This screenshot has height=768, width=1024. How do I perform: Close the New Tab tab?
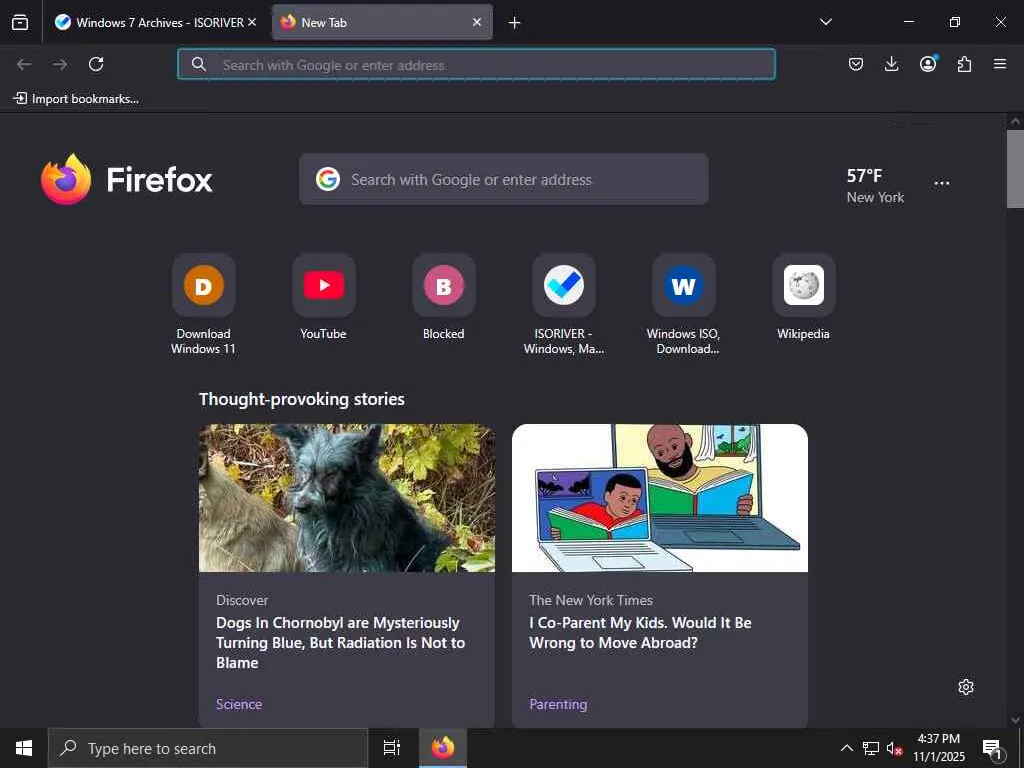pos(477,22)
